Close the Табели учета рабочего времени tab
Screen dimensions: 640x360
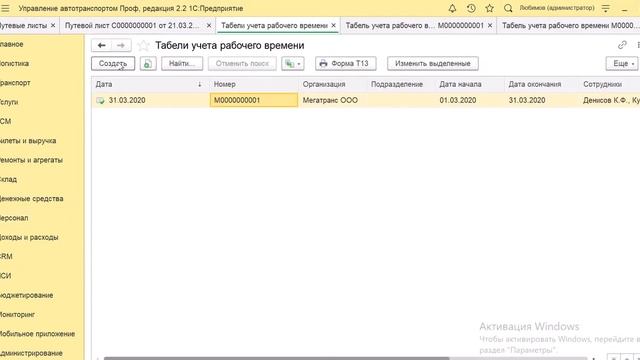click(333, 25)
